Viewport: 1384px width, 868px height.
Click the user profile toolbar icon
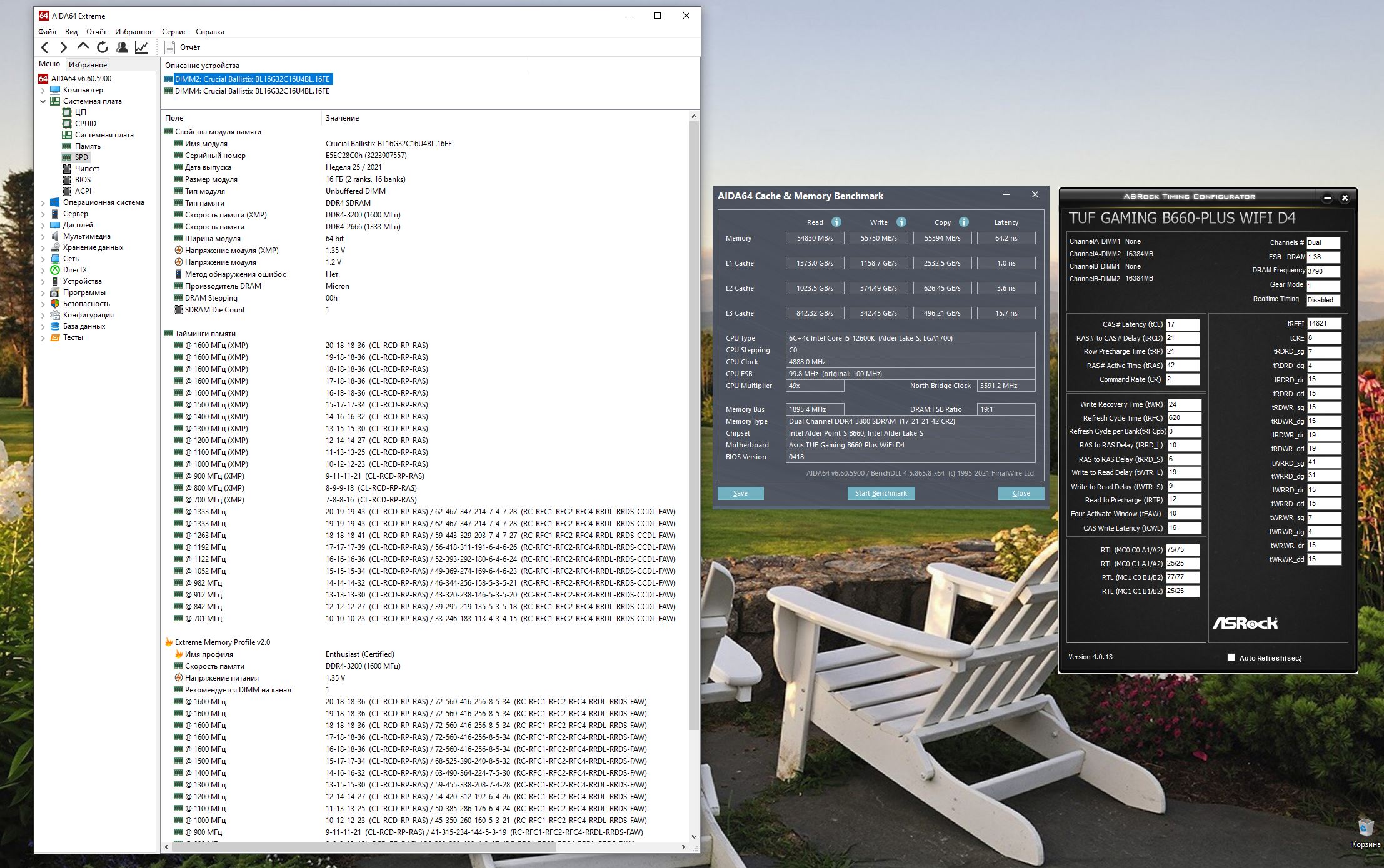(123, 47)
